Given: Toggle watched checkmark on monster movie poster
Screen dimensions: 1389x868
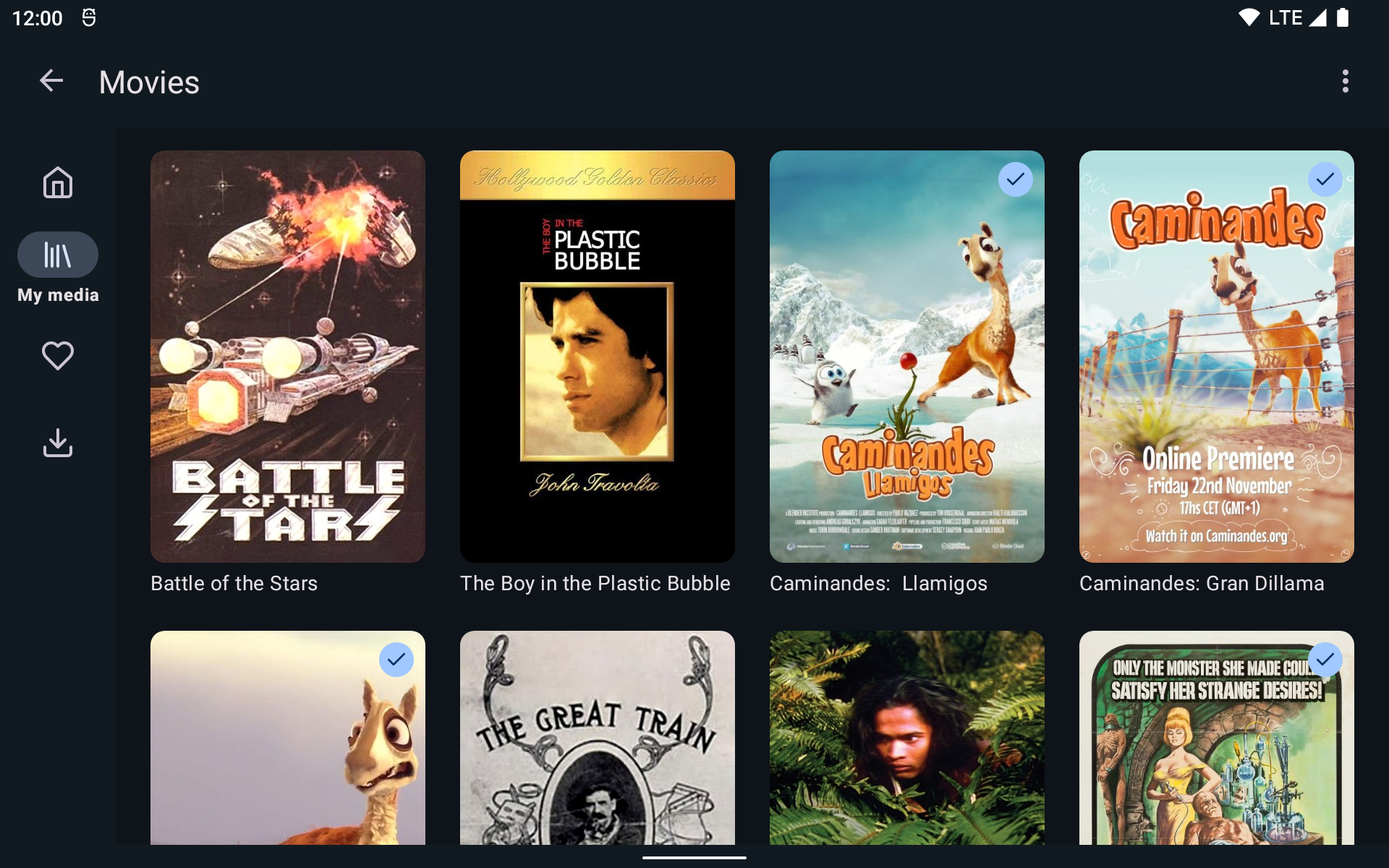Looking at the screenshot, I should coord(1325,660).
